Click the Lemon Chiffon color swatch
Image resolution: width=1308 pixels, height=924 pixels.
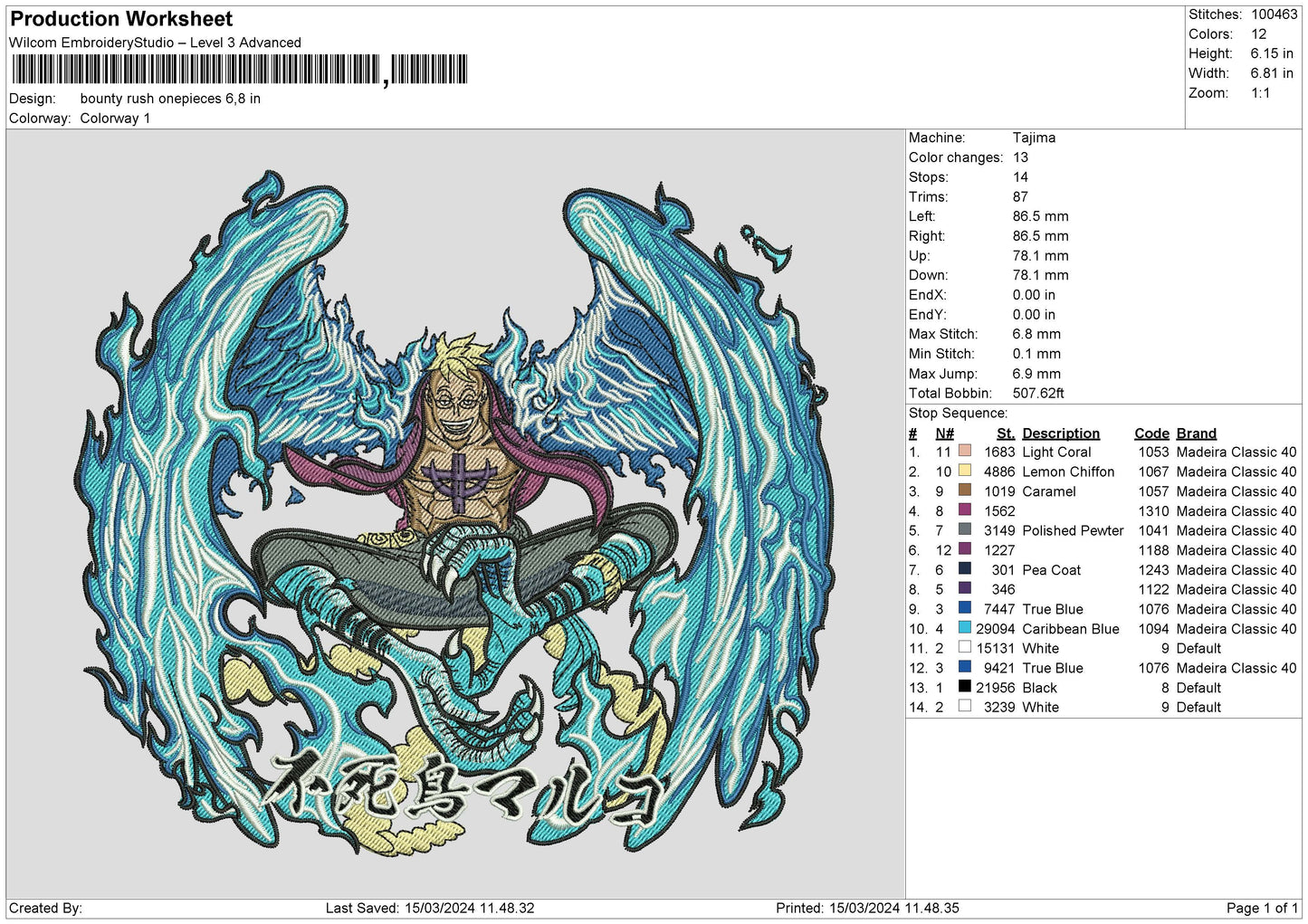pyautogui.click(x=965, y=472)
